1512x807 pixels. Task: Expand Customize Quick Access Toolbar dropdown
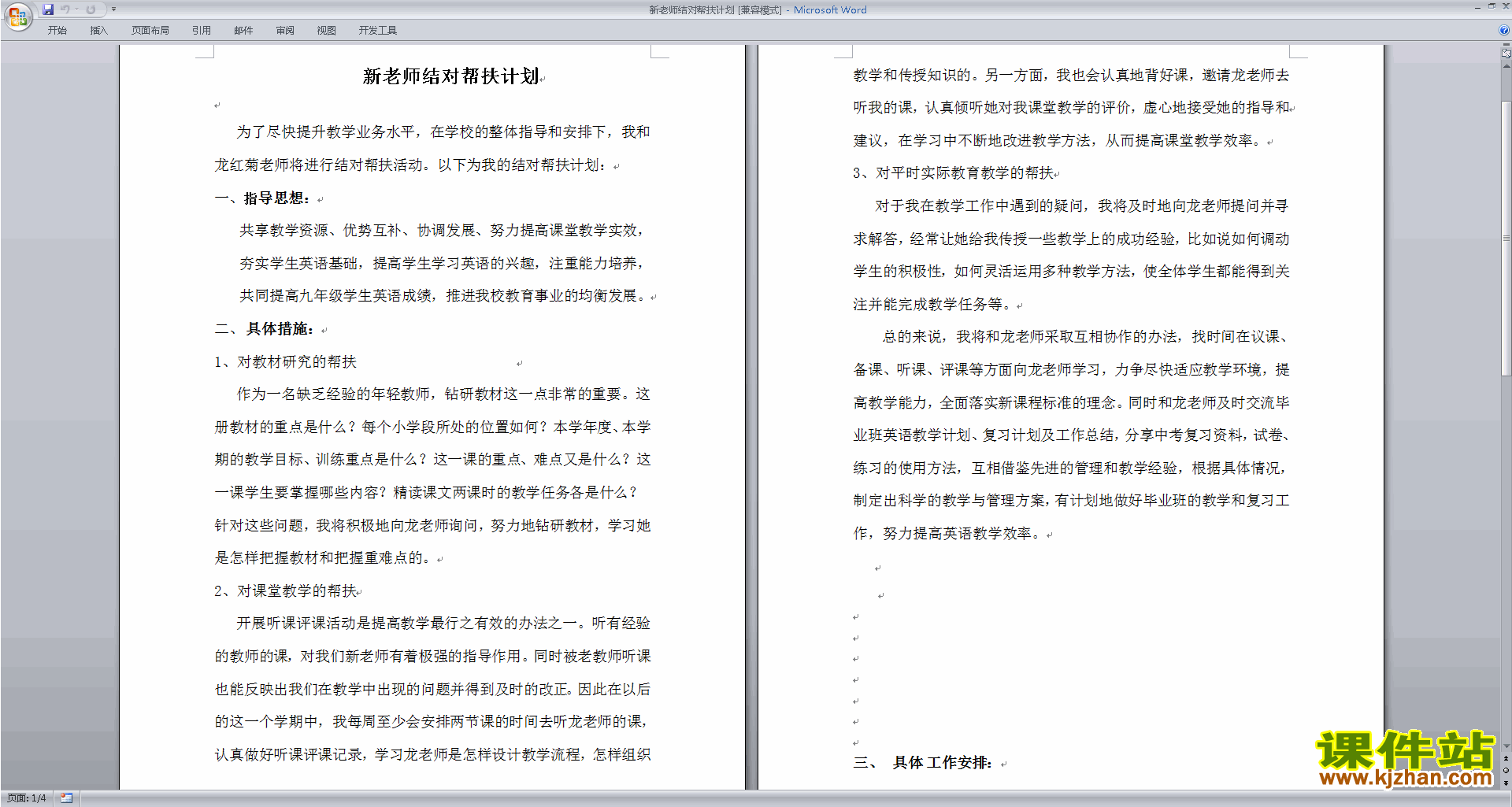tap(113, 9)
